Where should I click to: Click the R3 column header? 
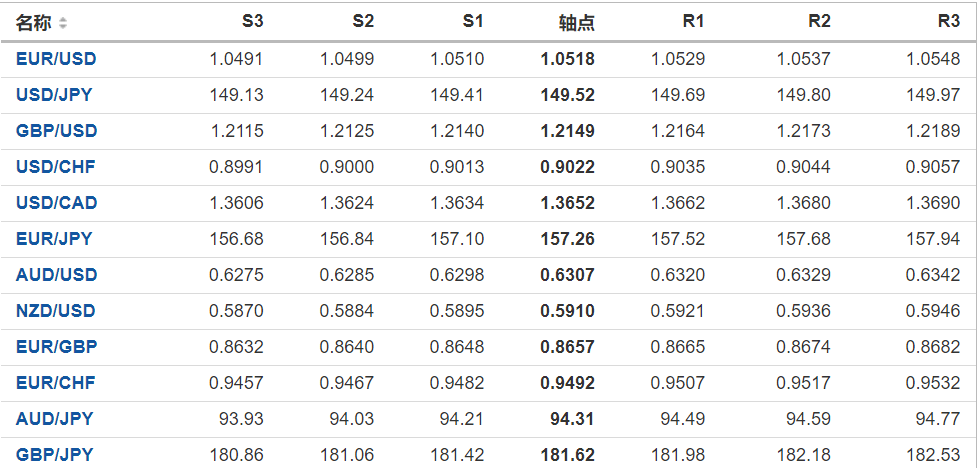coord(949,21)
